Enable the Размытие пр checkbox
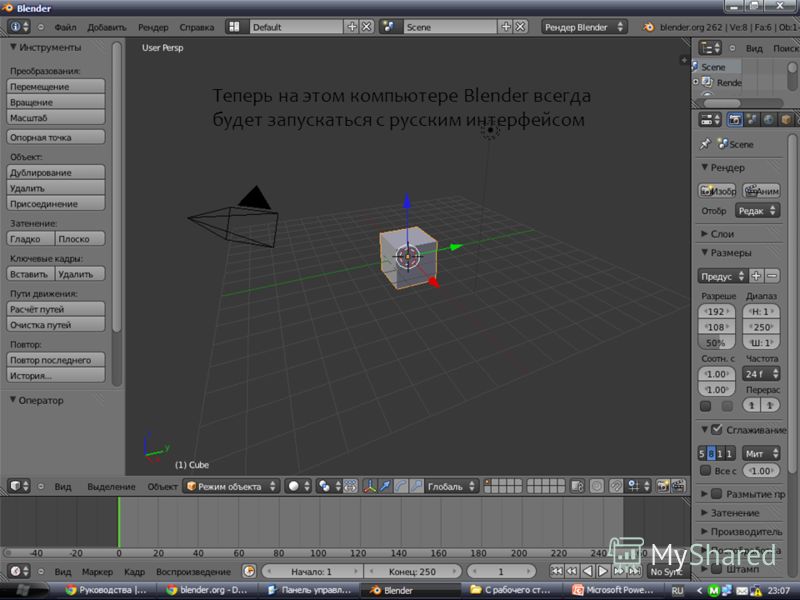Viewport: 800px width, 600px height. [x=717, y=493]
